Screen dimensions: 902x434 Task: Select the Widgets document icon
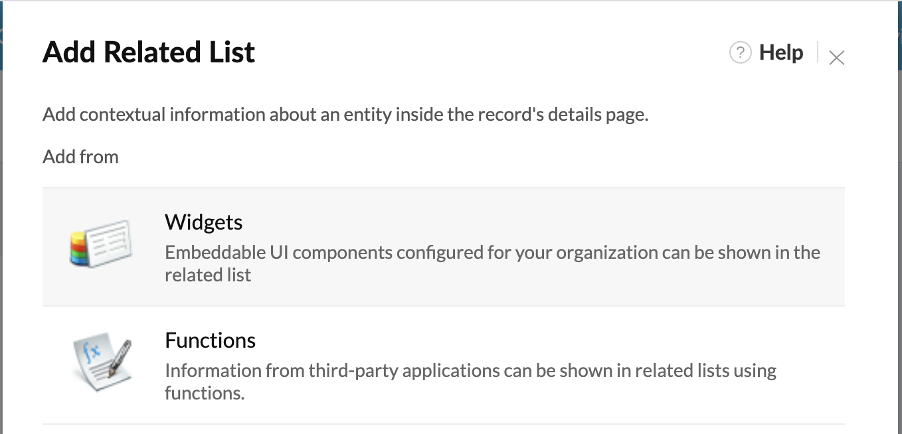(101, 243)
